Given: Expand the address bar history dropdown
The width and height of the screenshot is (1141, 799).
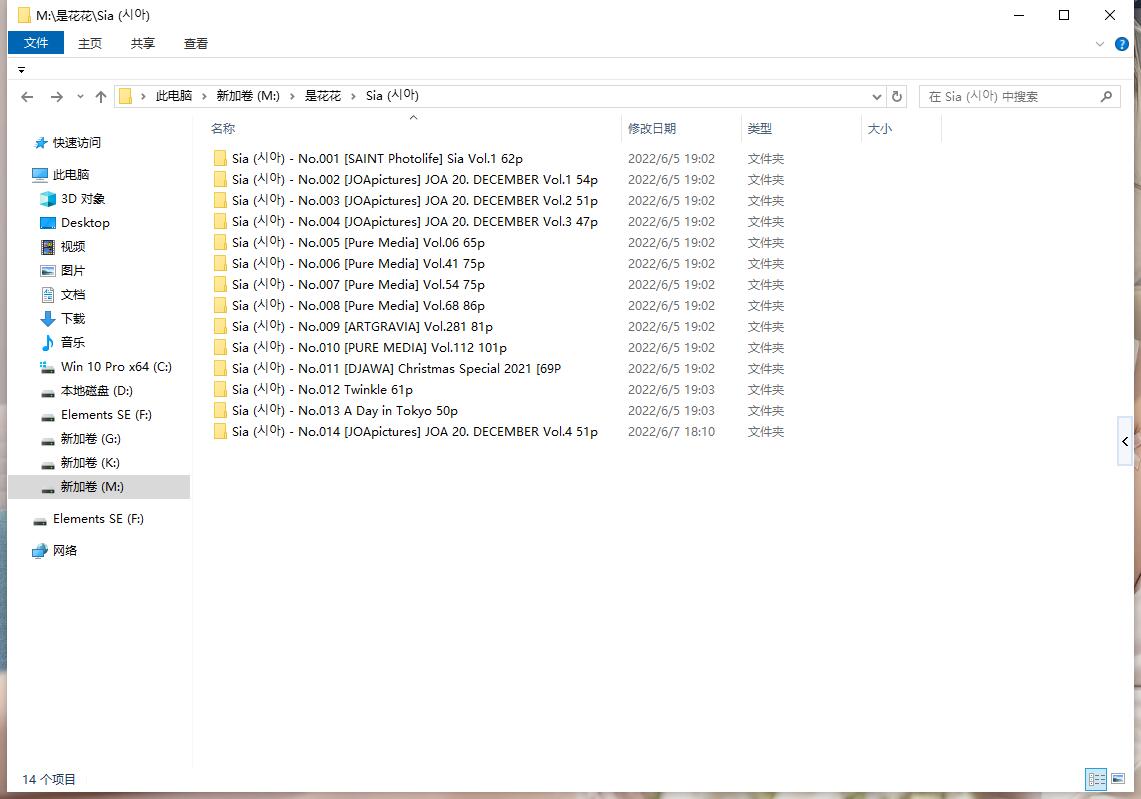Looking at the screenshot, I should (x=876, y=96).
